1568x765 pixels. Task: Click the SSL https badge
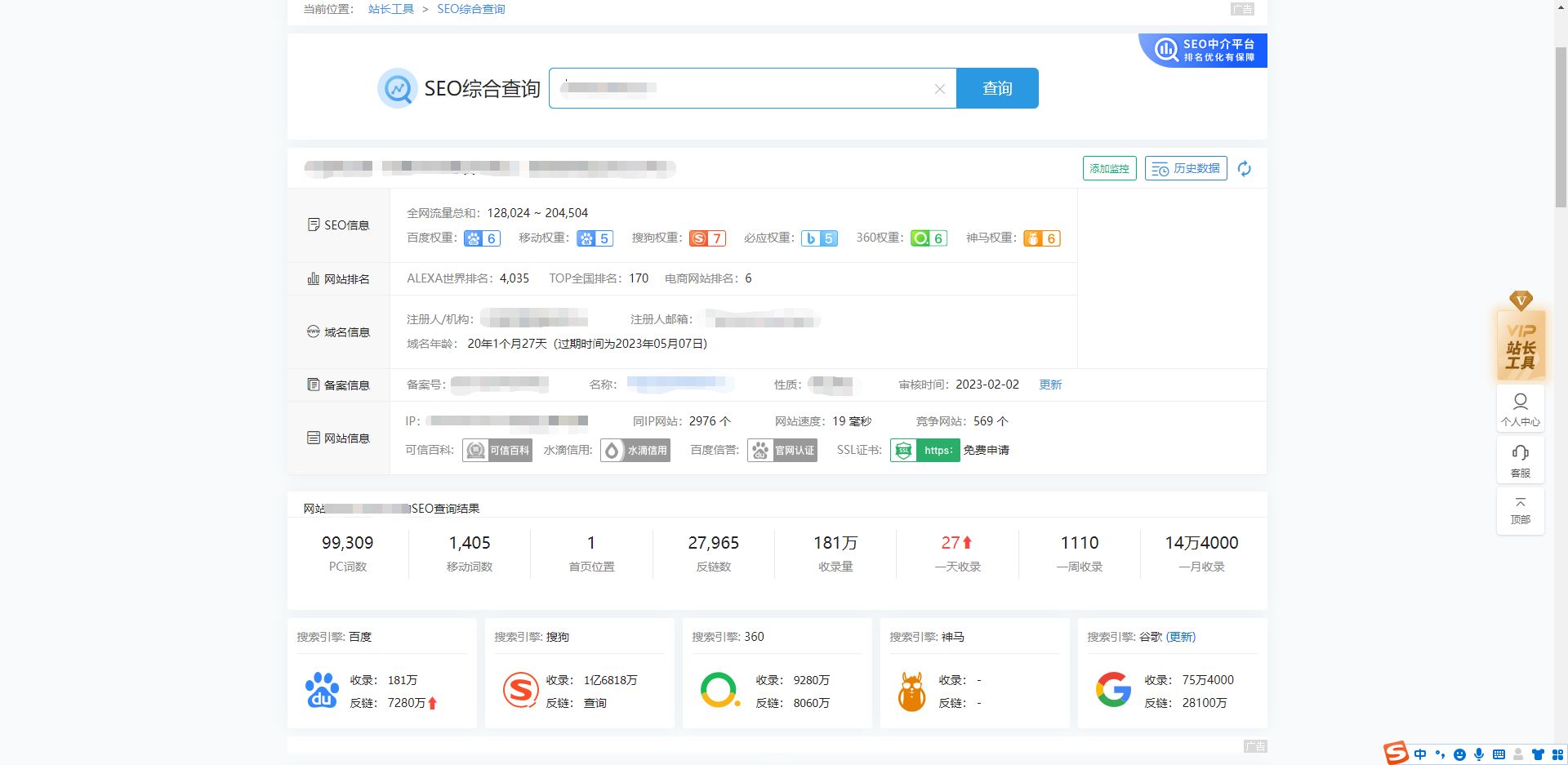pyautogui.click(x=925, y=450)
